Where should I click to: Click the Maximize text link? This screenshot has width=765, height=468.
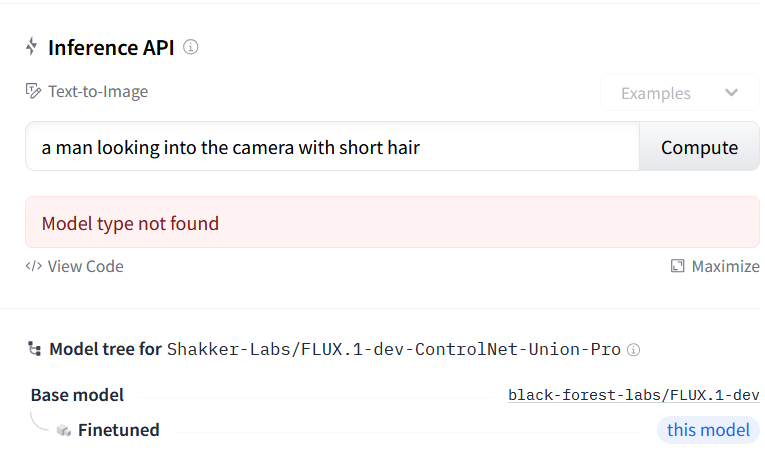[x=725, y=266]
